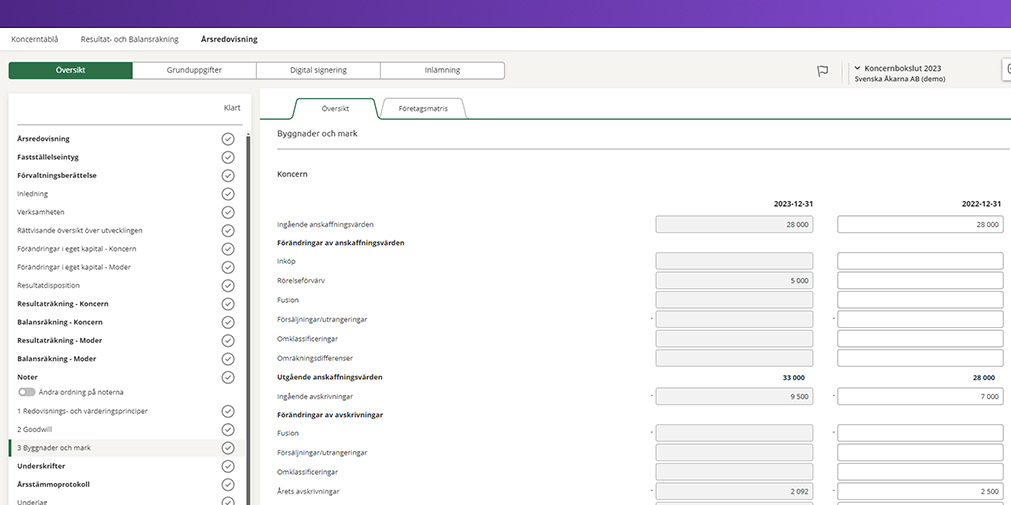Open Förvaltningsberättelse in the sidebar
Screen dimensions: 1011x505
tap(57, 175)
